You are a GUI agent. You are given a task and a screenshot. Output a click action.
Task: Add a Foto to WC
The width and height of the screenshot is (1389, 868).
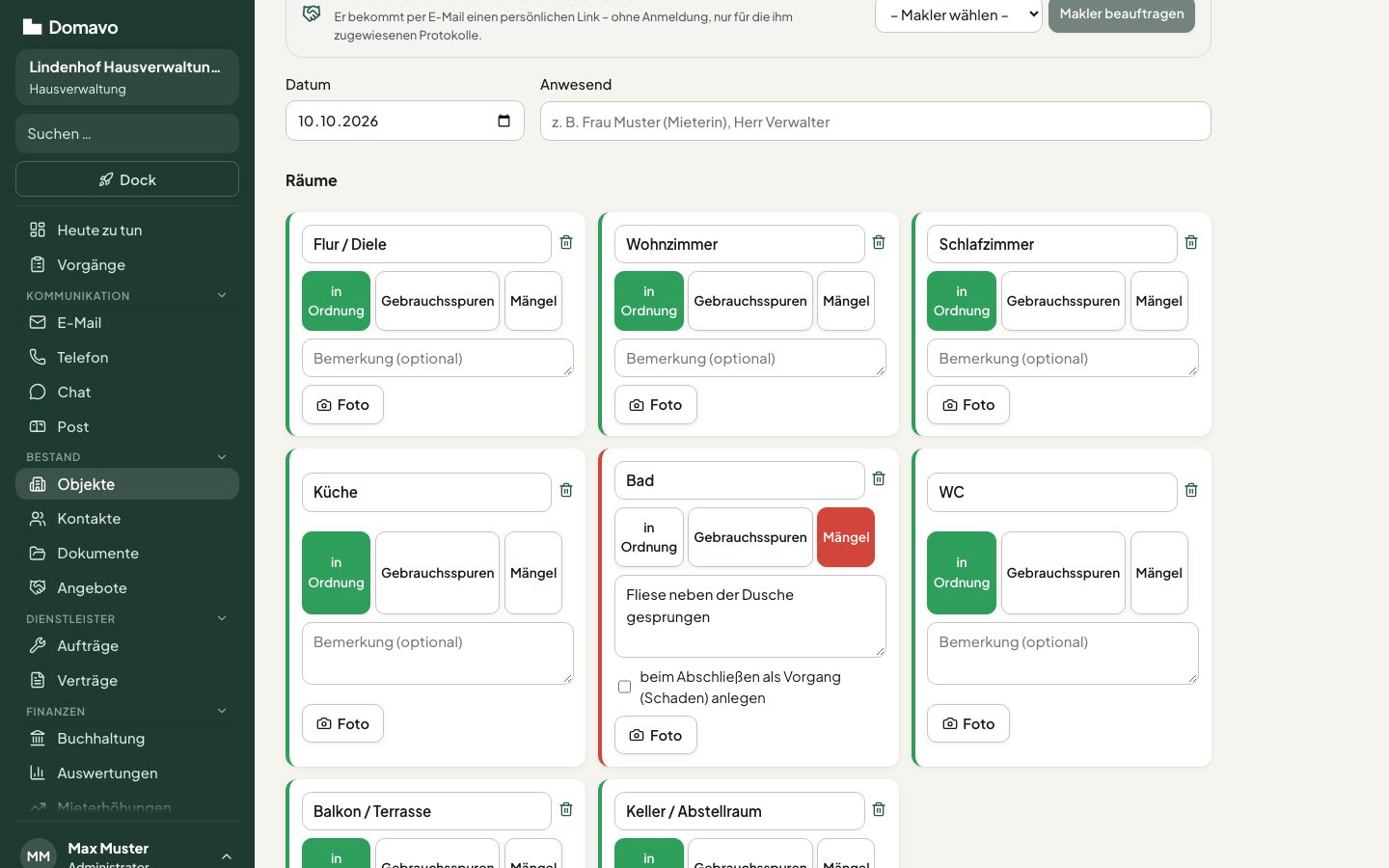(x=967, y=723)
